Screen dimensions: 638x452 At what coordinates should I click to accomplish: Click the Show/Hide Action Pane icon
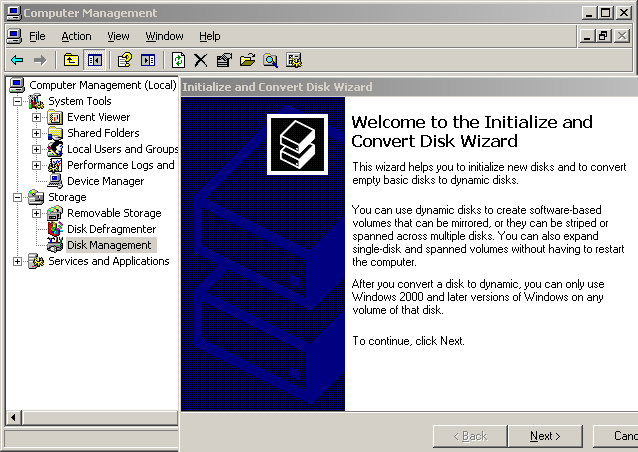point(148,60)
